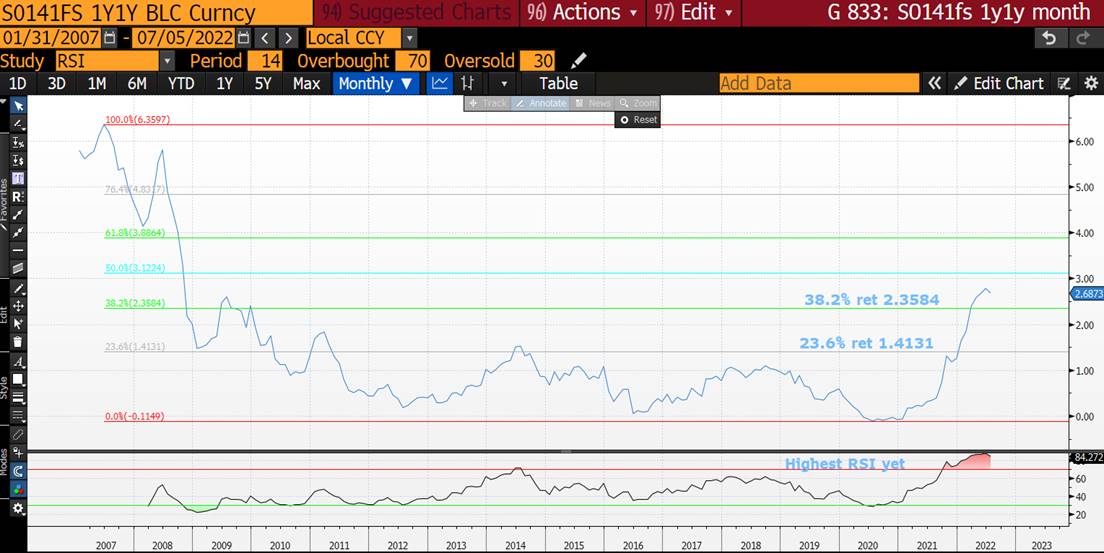Select the parallel channel tool

[18, 268]
